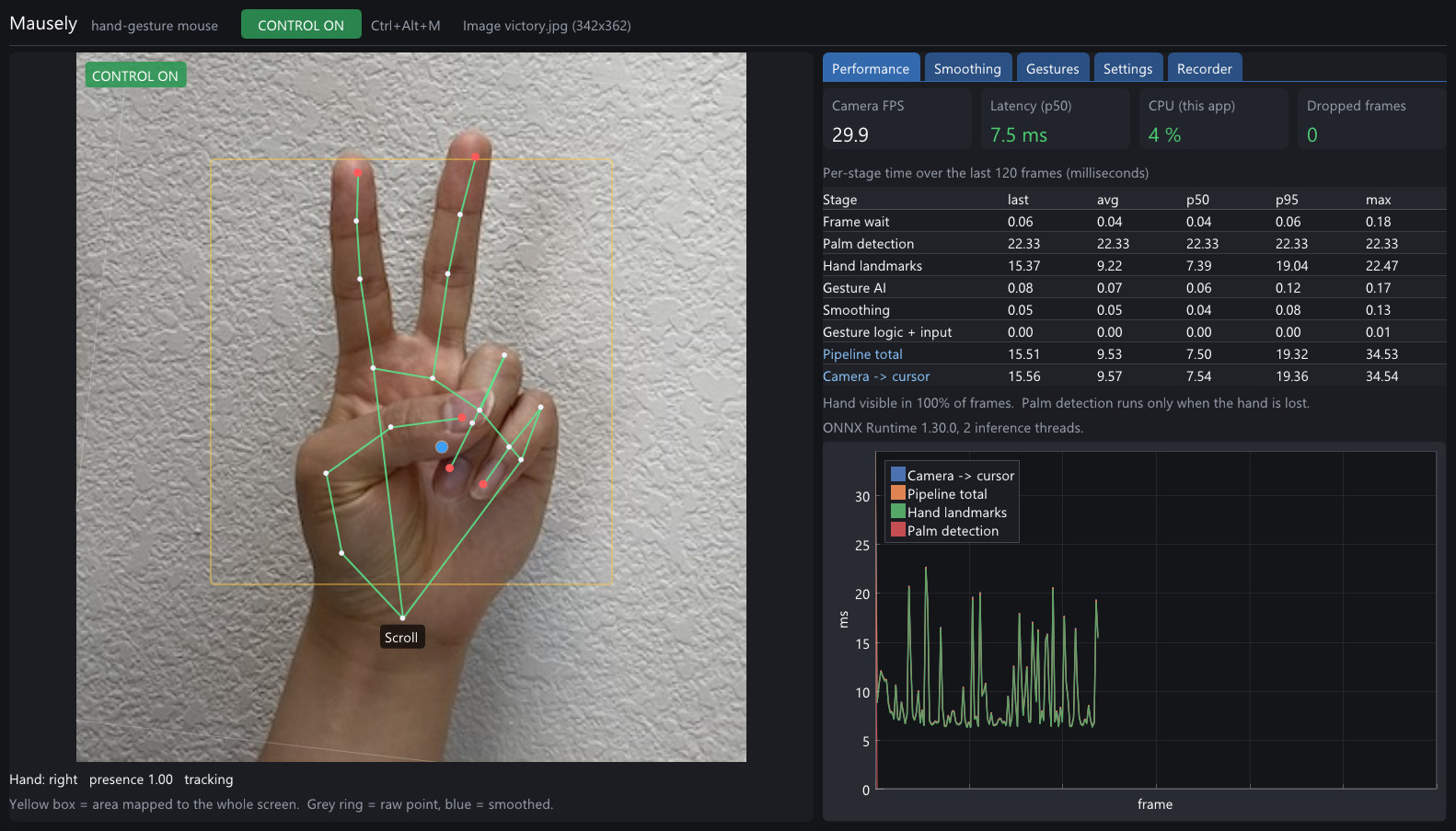Click the Camera -> cursor link in the stage table
The image size is (1456, 831).
[x=876, y=376]
